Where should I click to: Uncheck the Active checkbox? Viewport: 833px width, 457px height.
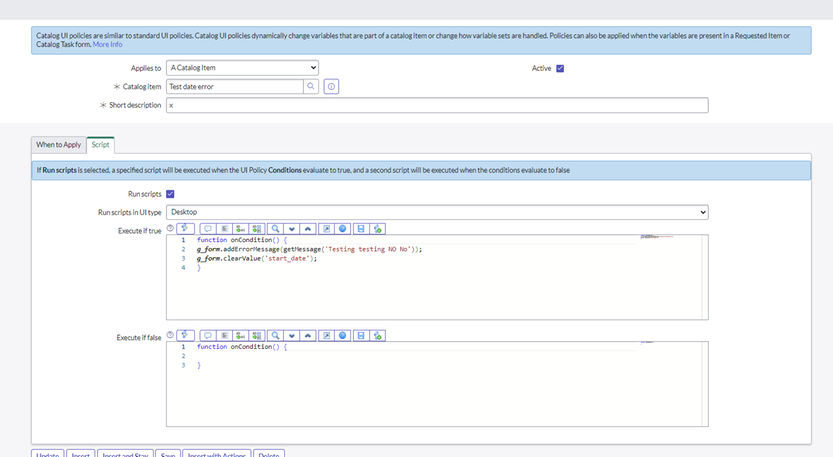[x=560, y=69]
